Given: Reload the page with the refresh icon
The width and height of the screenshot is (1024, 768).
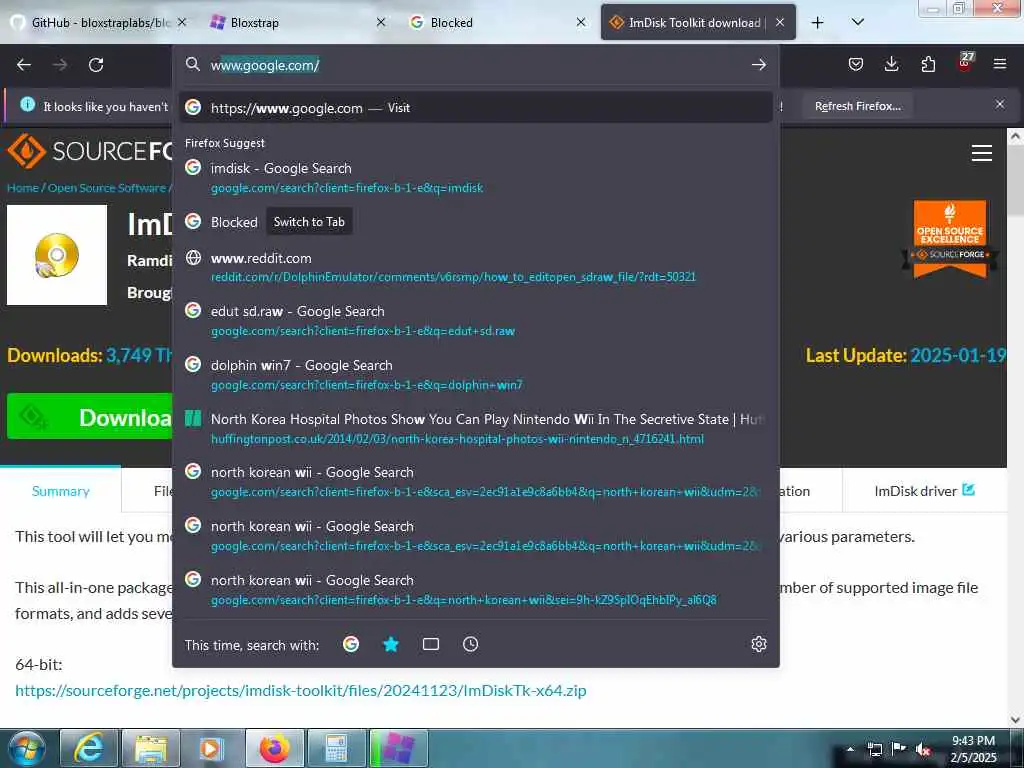Looking at the screenshot, I should (x=96, y=65).
